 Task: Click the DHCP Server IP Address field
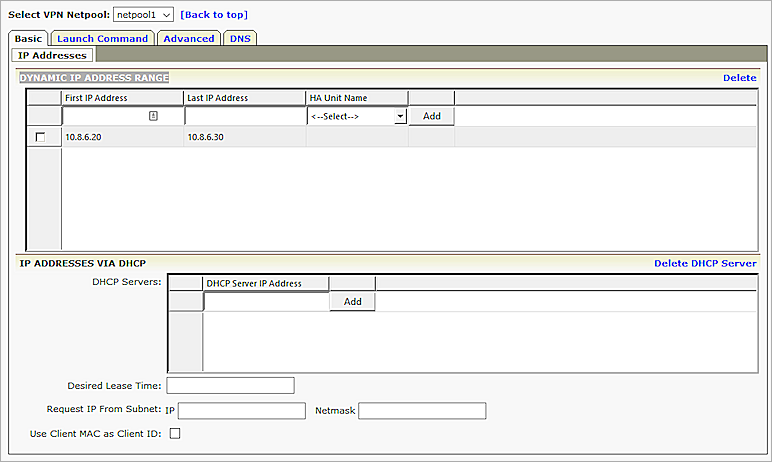266,301
